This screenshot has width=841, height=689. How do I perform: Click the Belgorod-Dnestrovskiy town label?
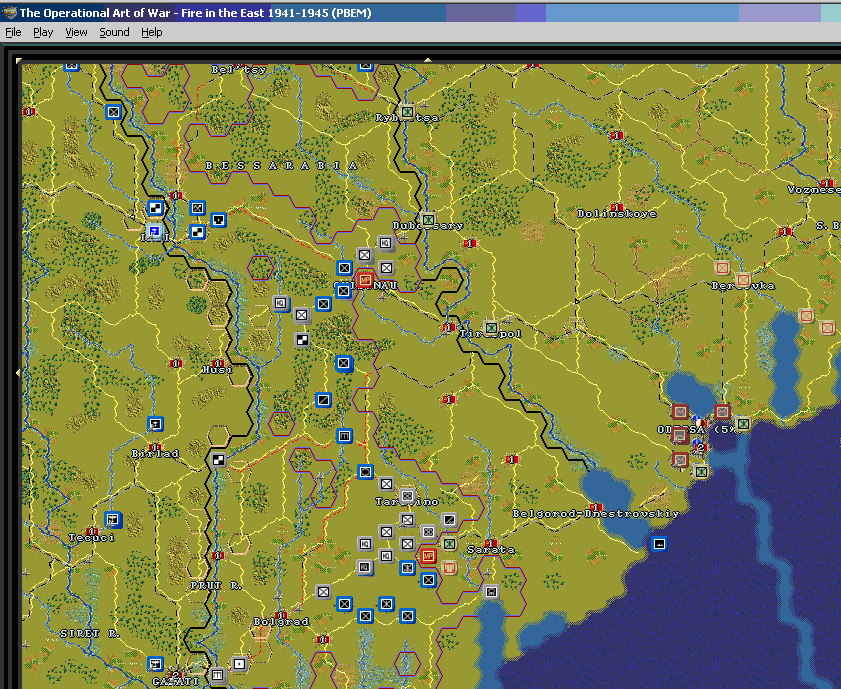[x=595, y=514]
